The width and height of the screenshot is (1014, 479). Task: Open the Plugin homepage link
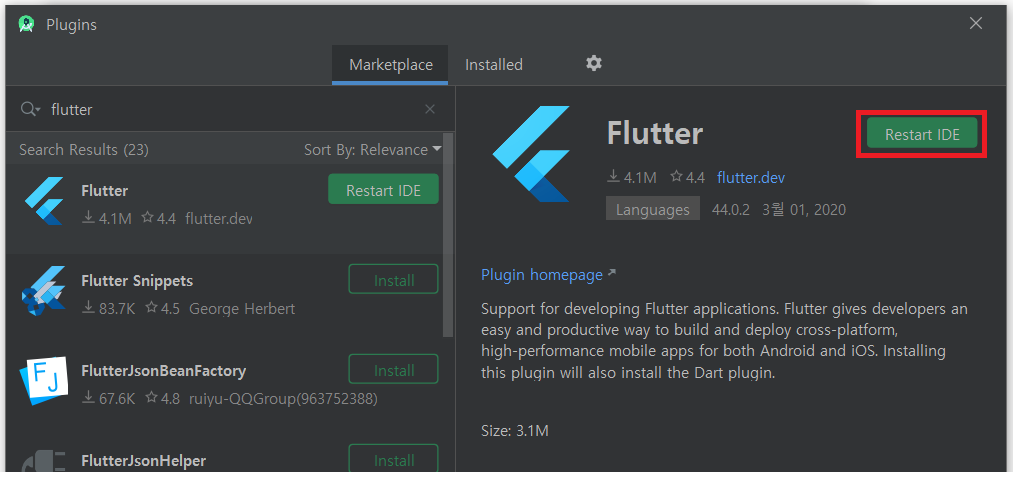coord(548,275)
